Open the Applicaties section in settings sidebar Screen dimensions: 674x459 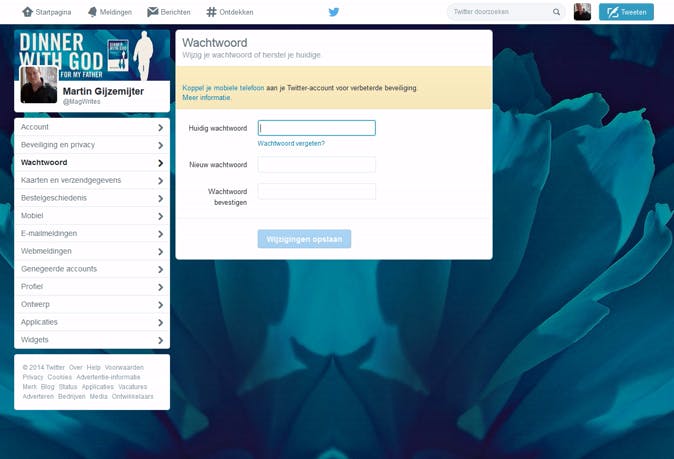pos(92,322)
